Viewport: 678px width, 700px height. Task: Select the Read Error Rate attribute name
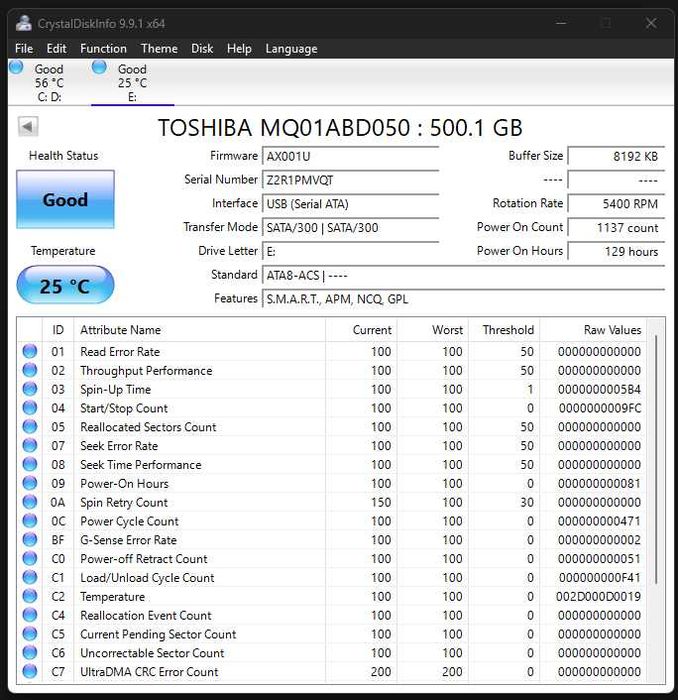tap(120, 352)
